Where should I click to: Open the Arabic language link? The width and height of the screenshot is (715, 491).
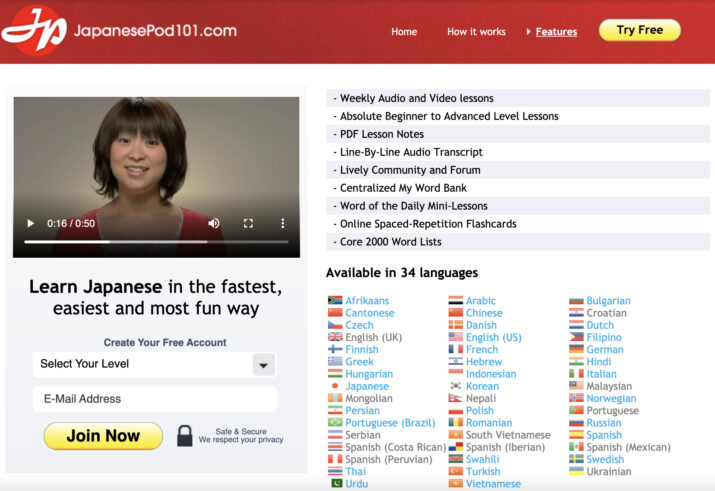[x=481, y=301]
